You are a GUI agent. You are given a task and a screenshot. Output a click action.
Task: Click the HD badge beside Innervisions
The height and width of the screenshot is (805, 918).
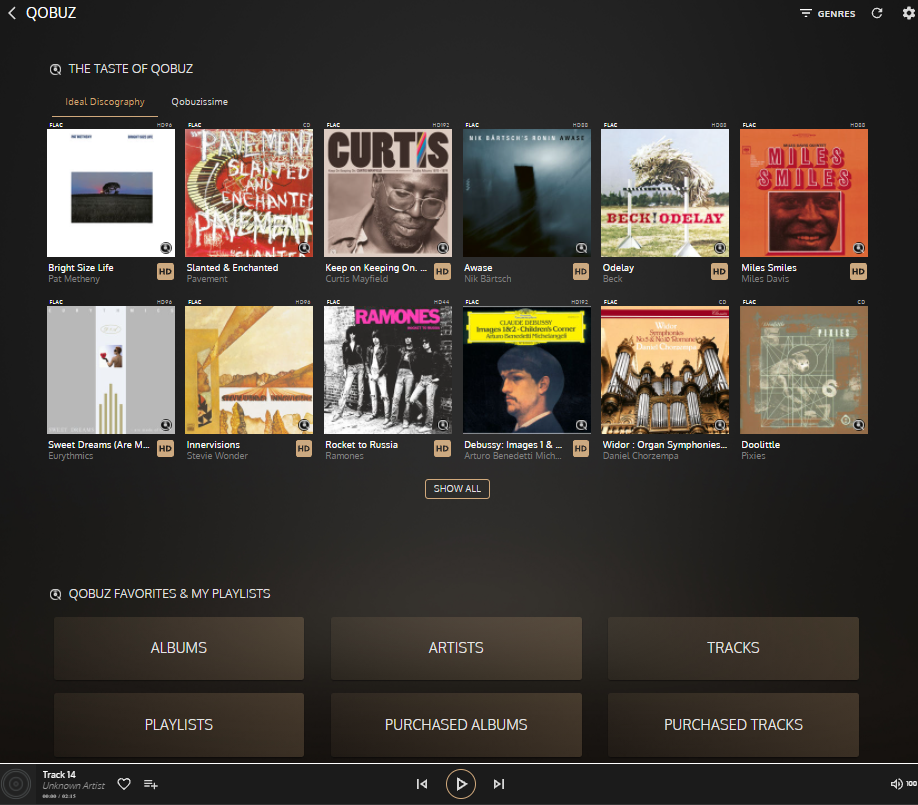pos(304,448)
